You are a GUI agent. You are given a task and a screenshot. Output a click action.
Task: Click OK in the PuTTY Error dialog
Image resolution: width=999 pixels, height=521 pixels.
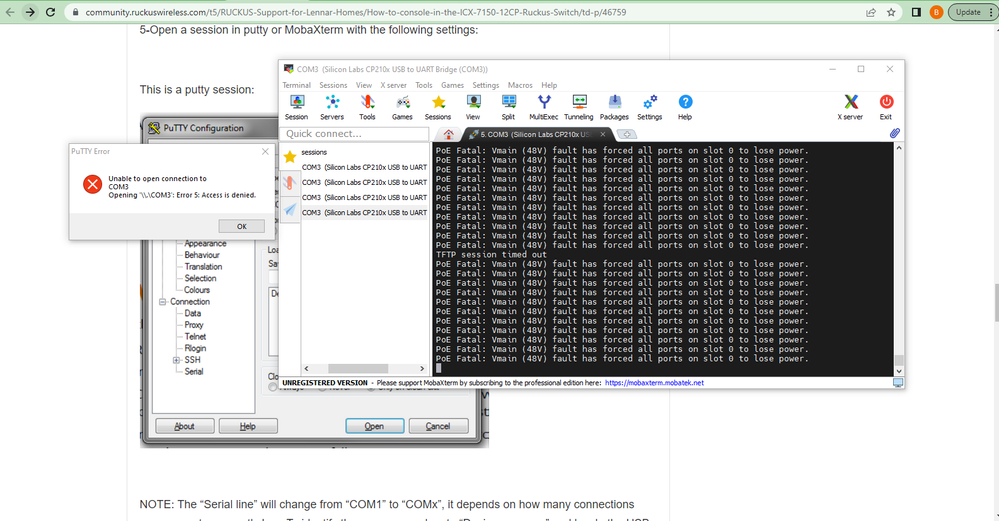coord(241,226)
